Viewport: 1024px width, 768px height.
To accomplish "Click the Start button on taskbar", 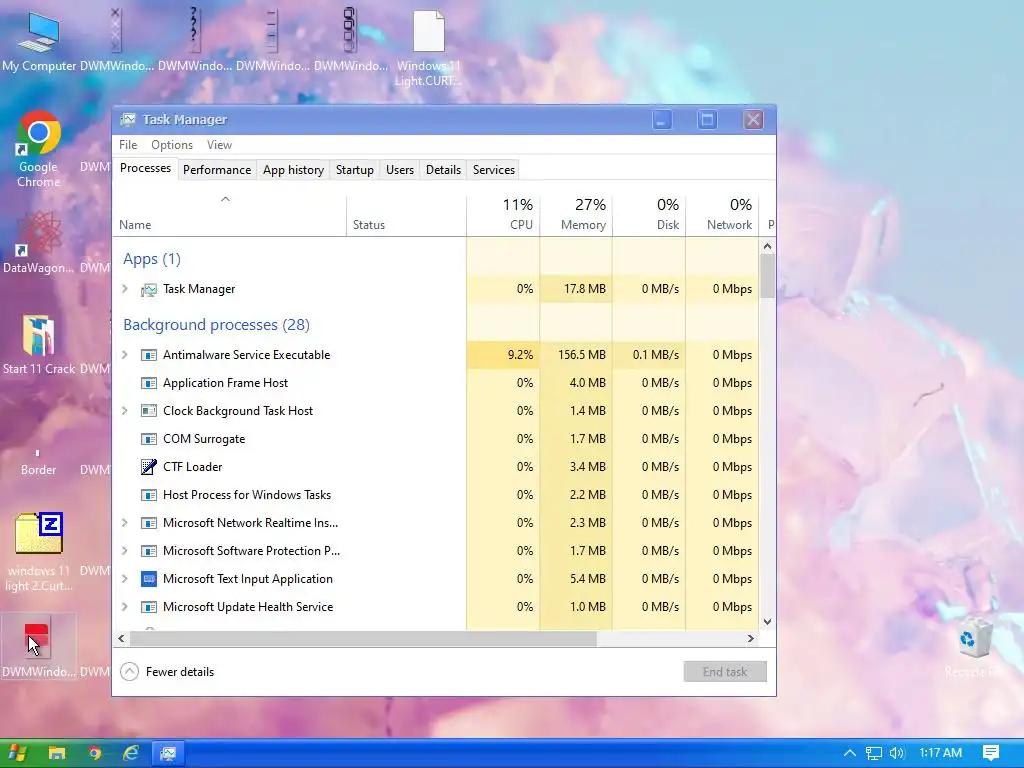I will click(x=16, y=753).
